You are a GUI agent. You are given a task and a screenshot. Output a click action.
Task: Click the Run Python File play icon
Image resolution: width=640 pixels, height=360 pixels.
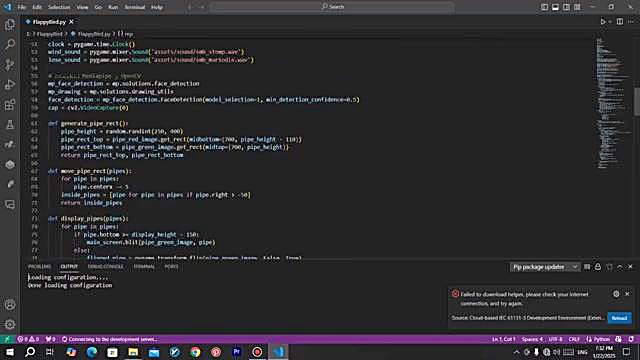click(x=602, y=22)
